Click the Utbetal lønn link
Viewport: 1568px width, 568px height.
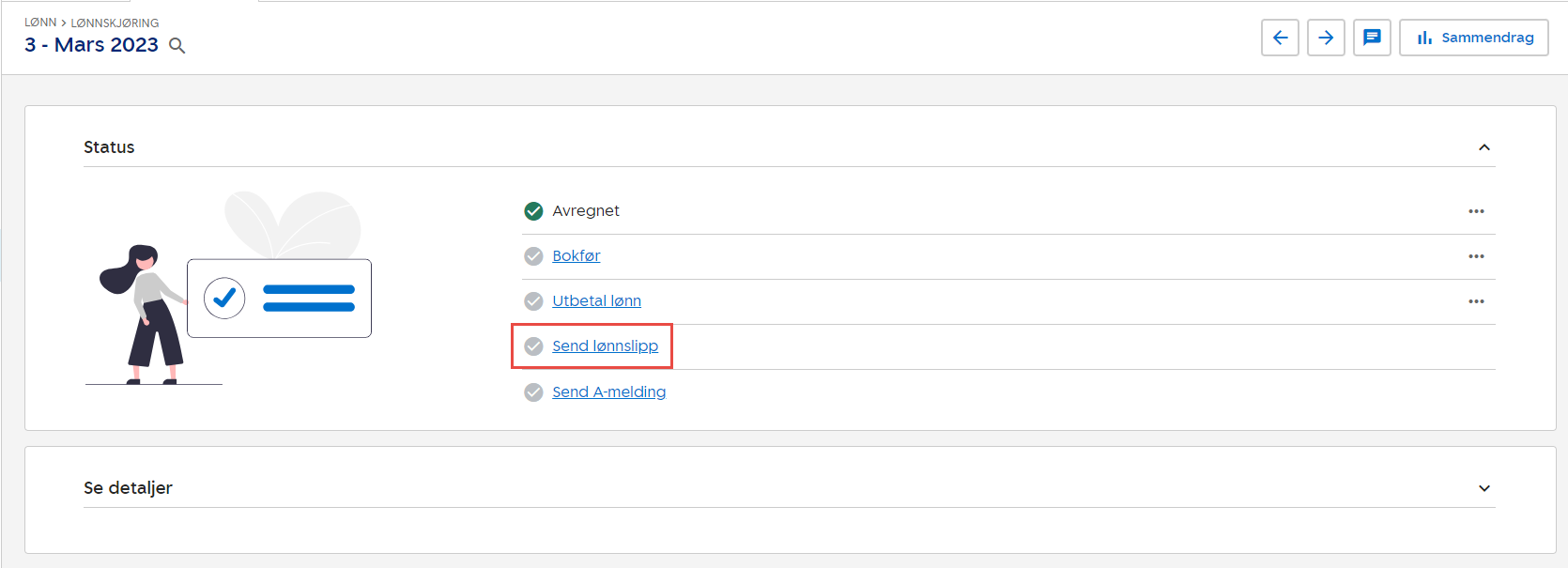tap(596, 301)
